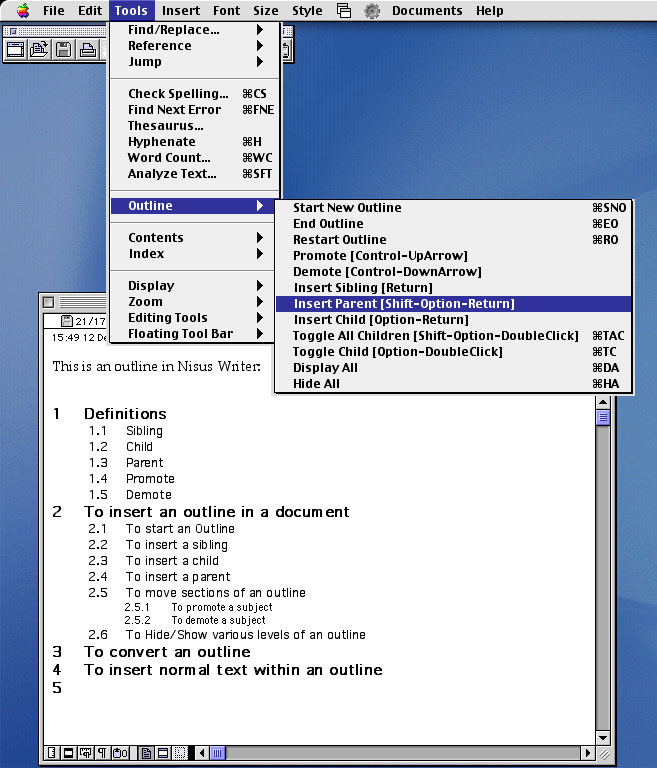The width and height of the screenshot is (657, 768).
Task: Open the File menu
Action: 53,10
